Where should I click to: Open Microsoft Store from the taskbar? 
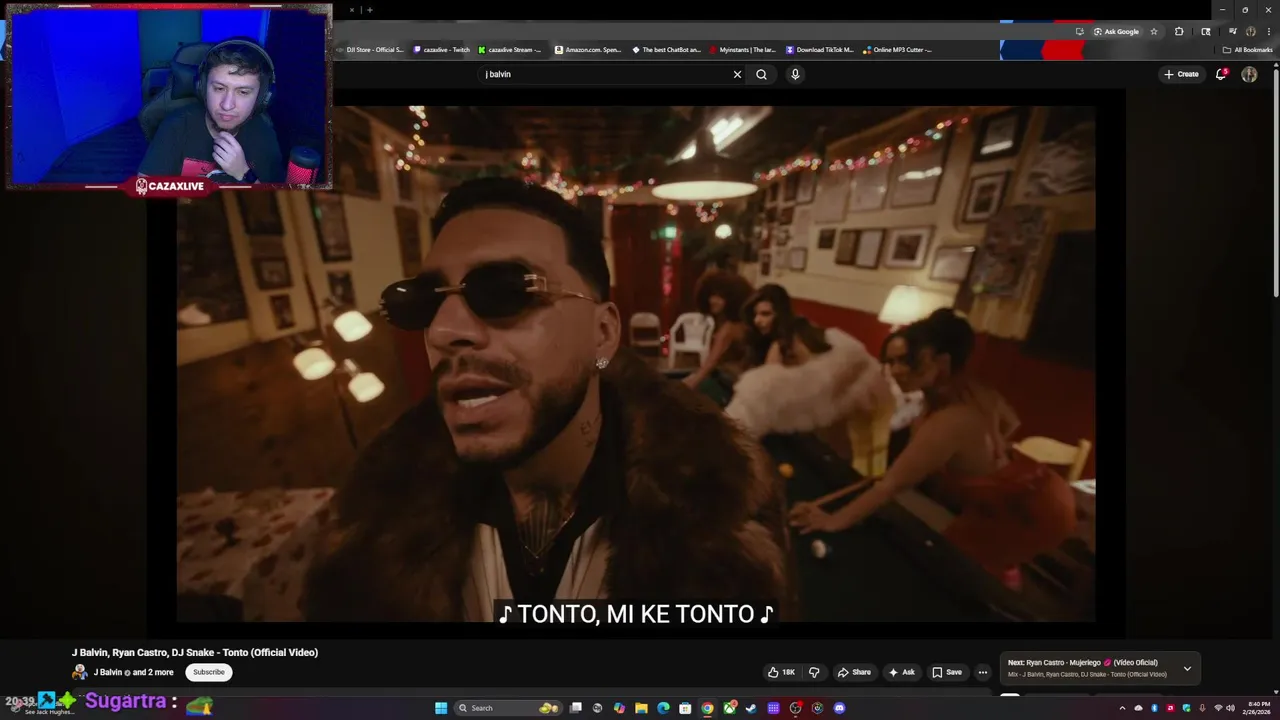[x=685, y=708]
